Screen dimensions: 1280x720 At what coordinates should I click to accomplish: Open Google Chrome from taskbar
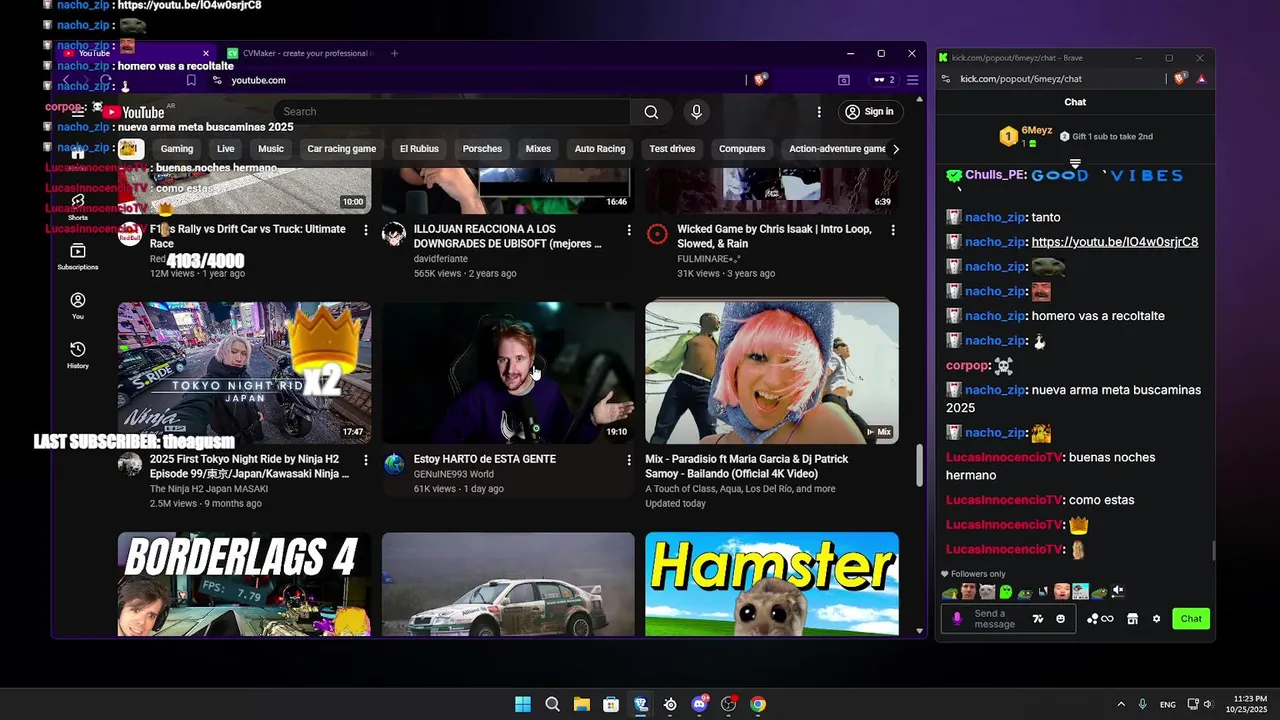click(758, 704)
